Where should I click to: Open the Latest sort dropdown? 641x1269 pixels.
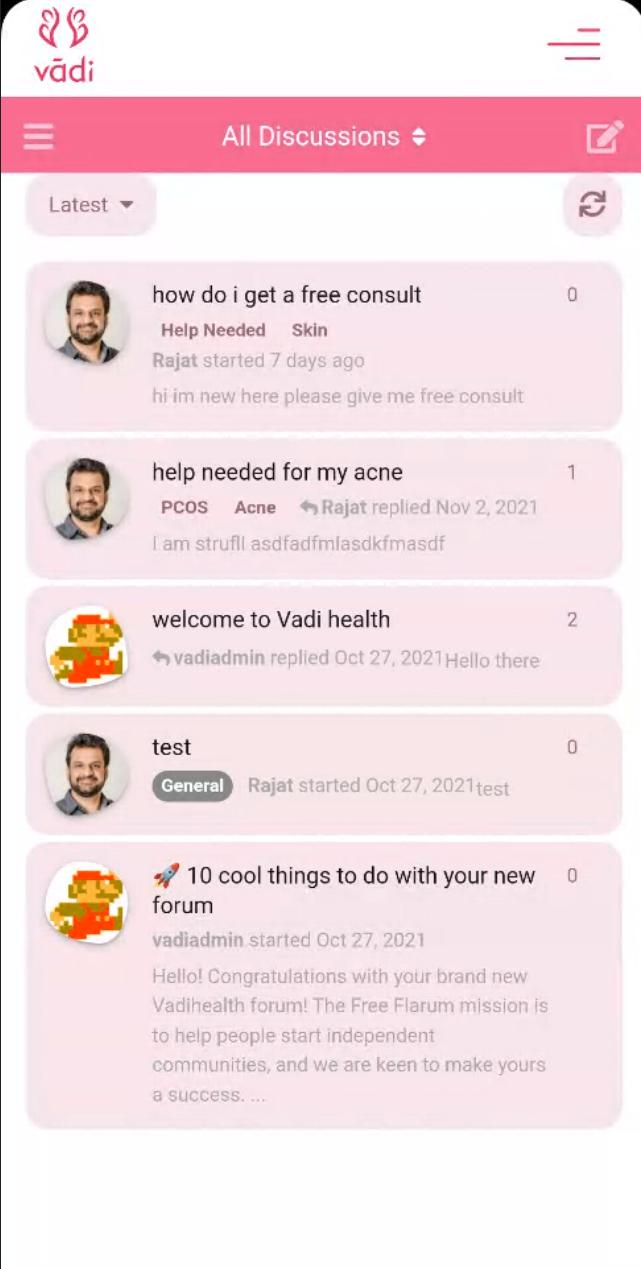point(91,205)
